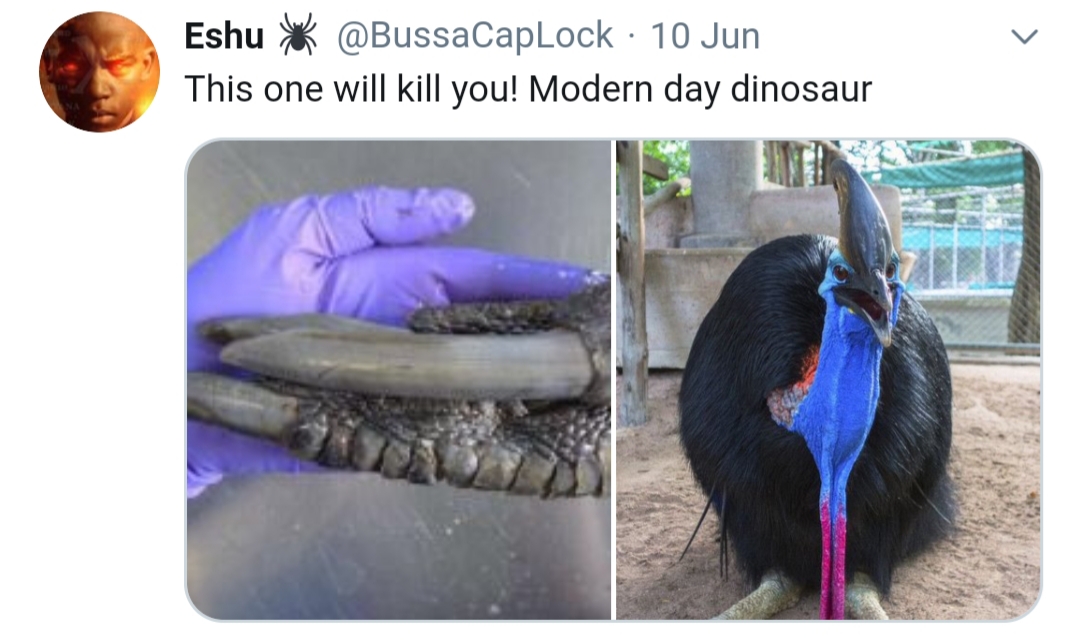Open the right photo of the cassowary
This screenshot has width=1080, height=640.
pos(828,380)
